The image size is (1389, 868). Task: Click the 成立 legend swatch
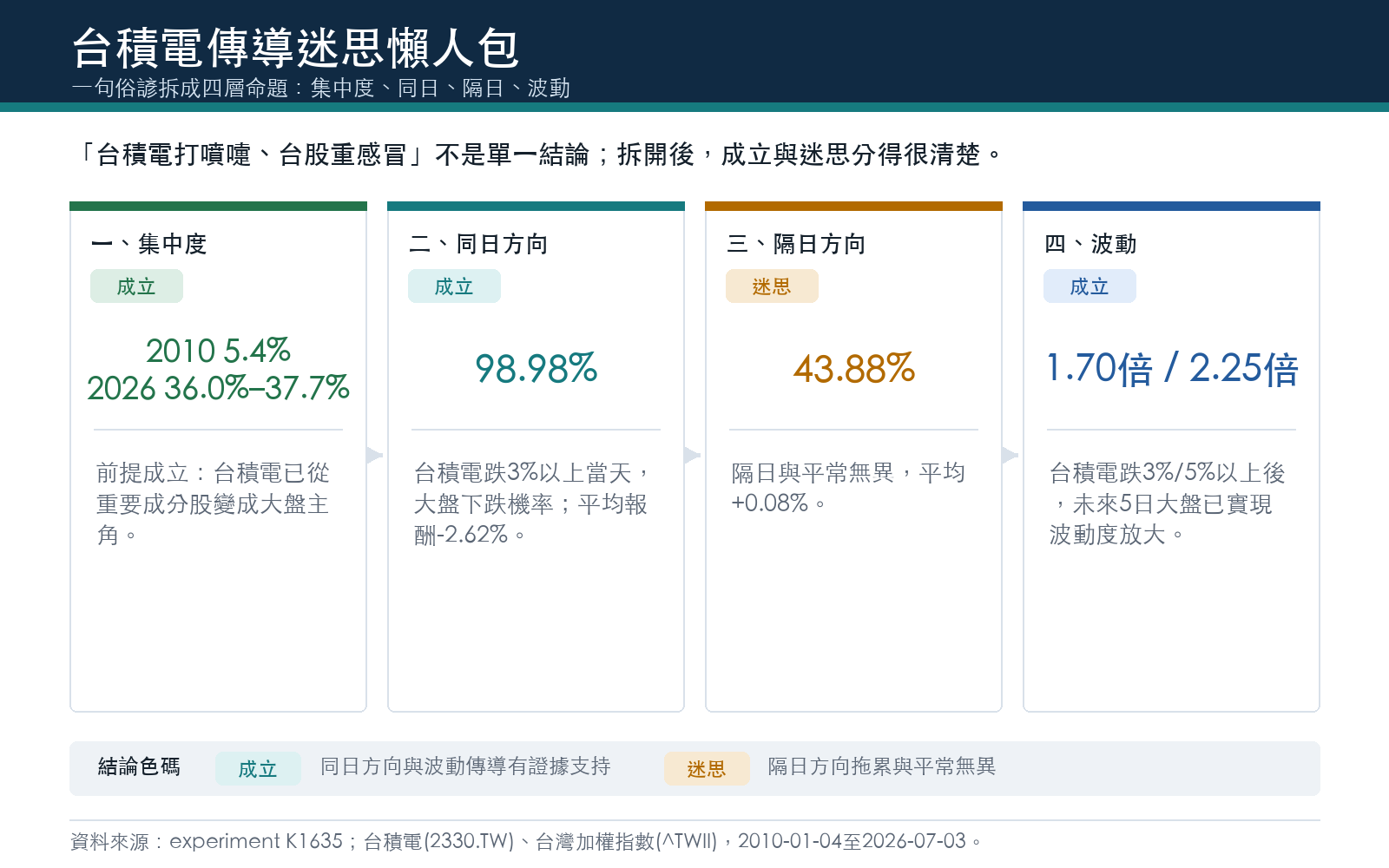[258, 769]
